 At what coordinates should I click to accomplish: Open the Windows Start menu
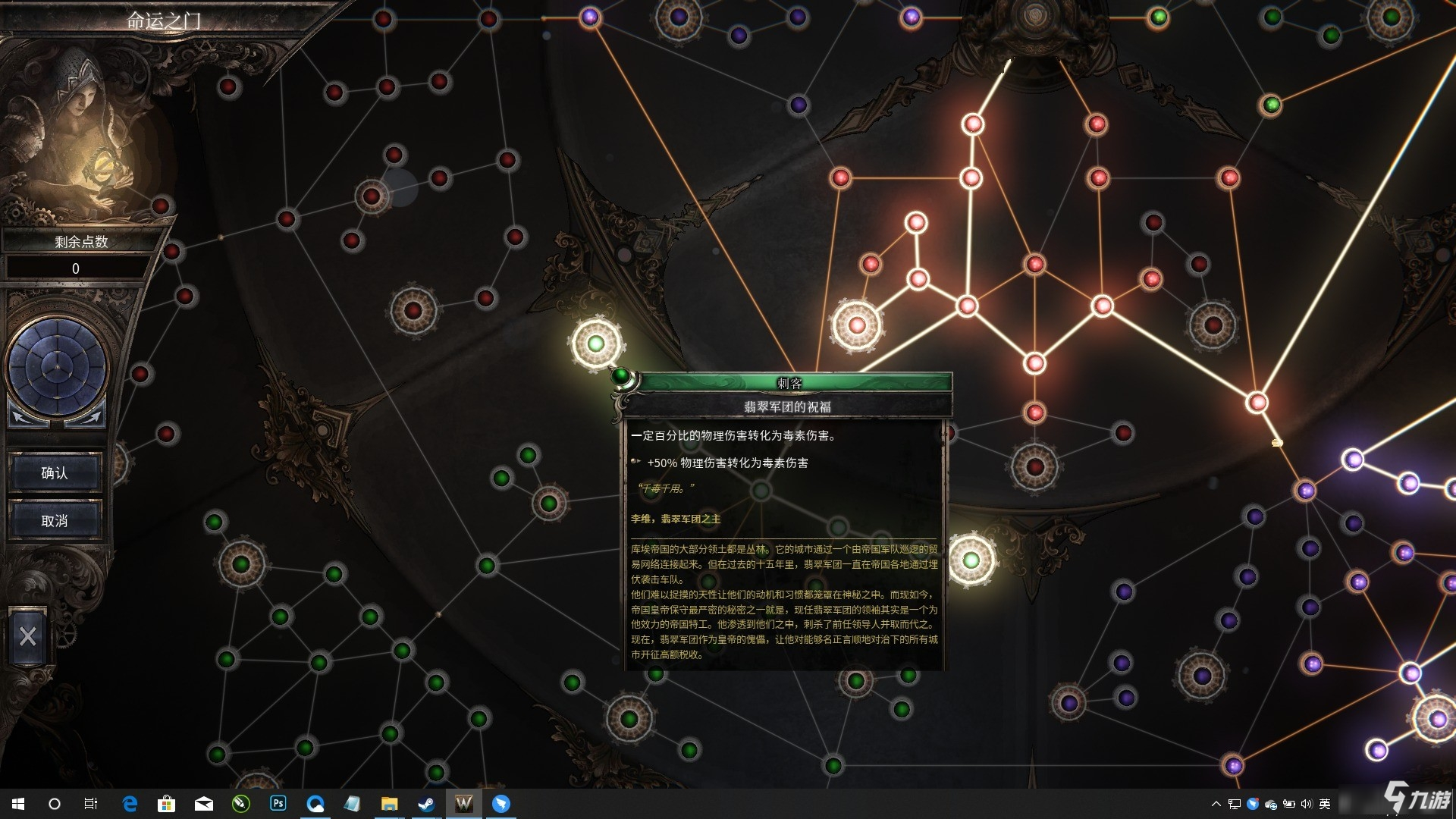18,804
